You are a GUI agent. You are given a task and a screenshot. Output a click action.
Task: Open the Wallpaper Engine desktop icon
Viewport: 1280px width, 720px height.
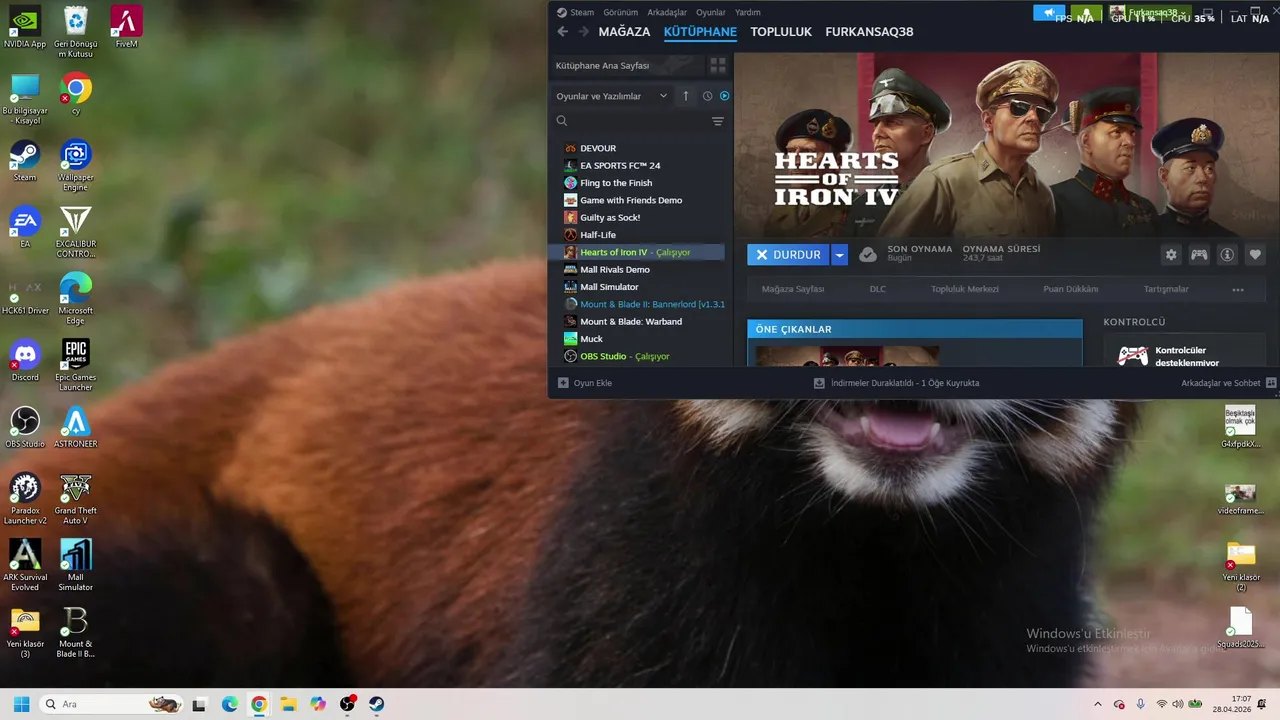tap(76, 166)
